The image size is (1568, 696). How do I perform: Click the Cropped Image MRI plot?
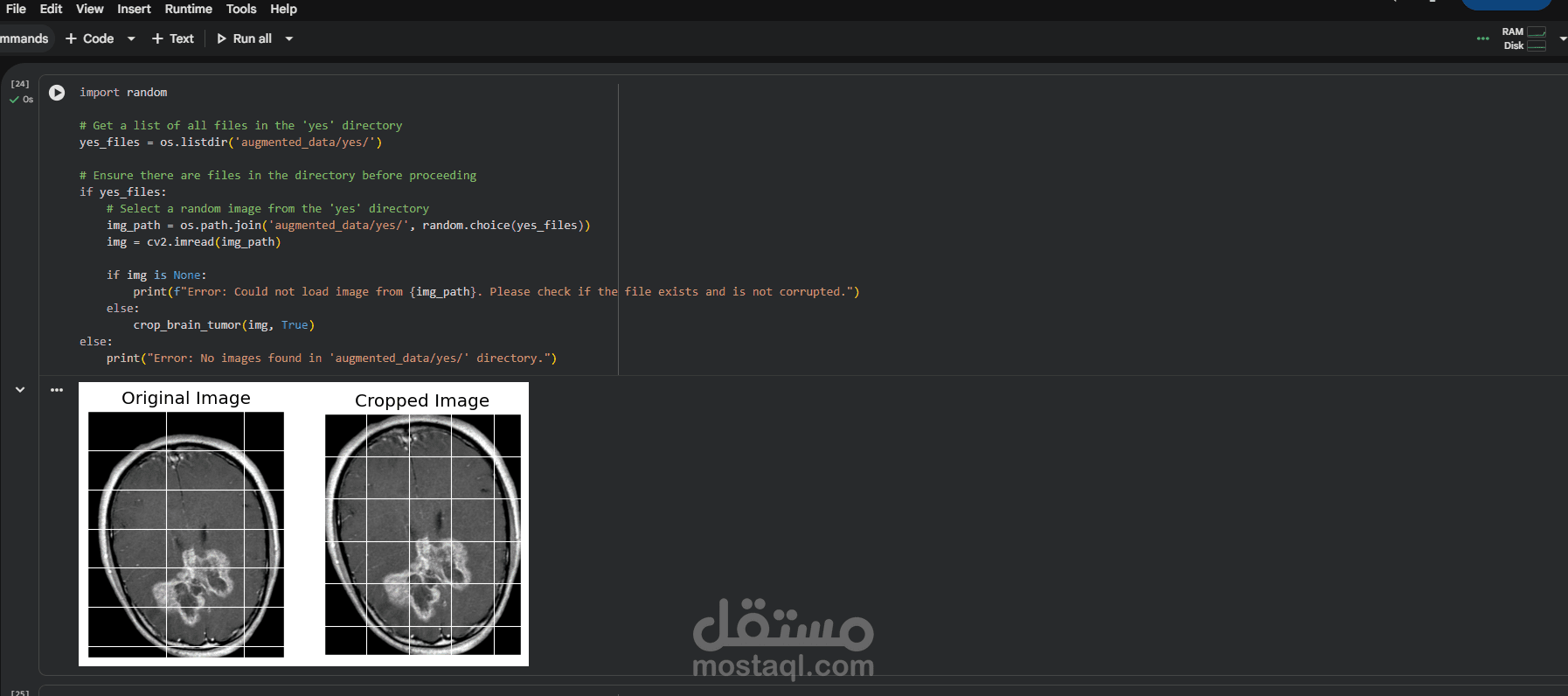click(x=423, y=534)
